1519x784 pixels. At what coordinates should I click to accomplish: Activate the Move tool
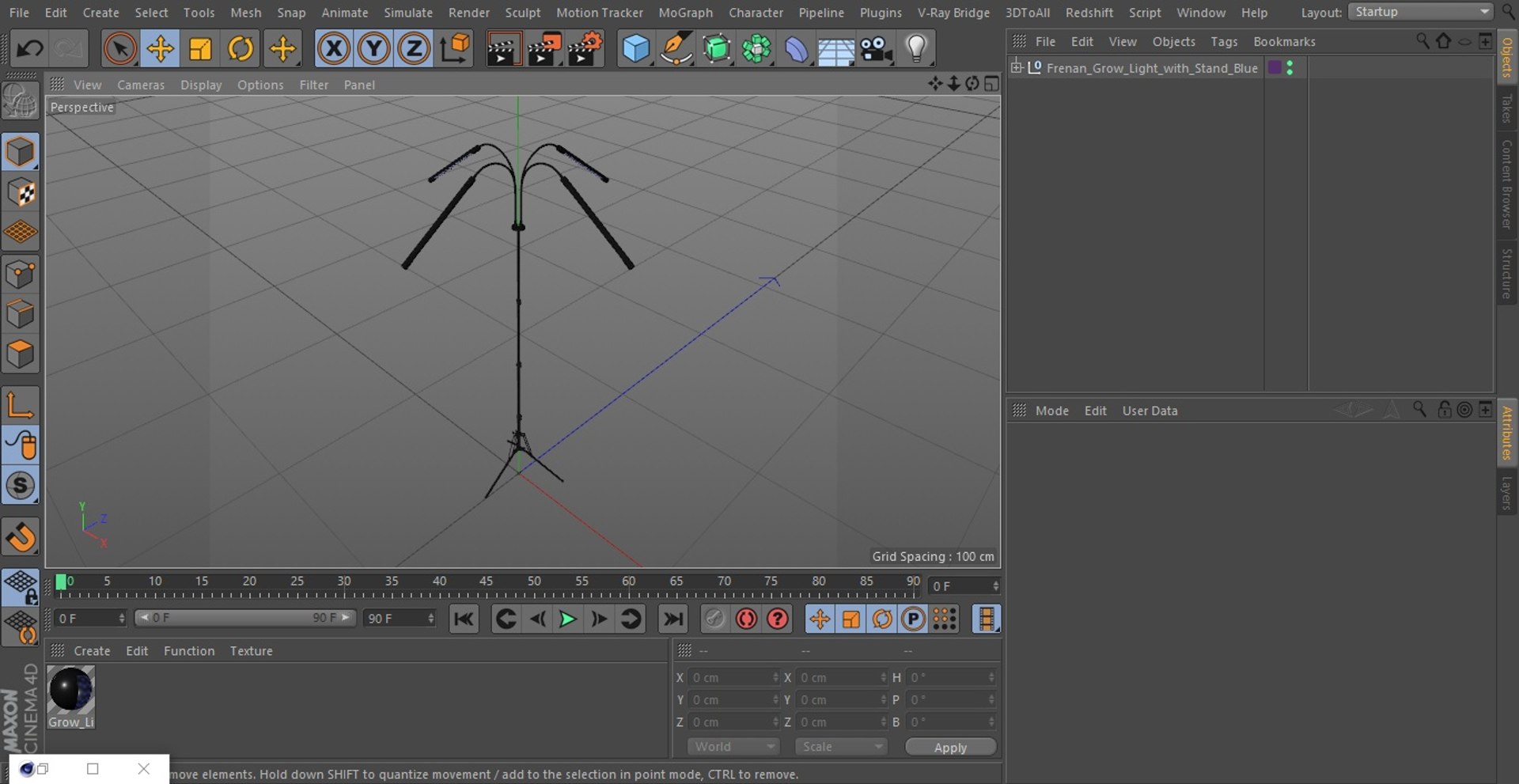coord(160,49)
